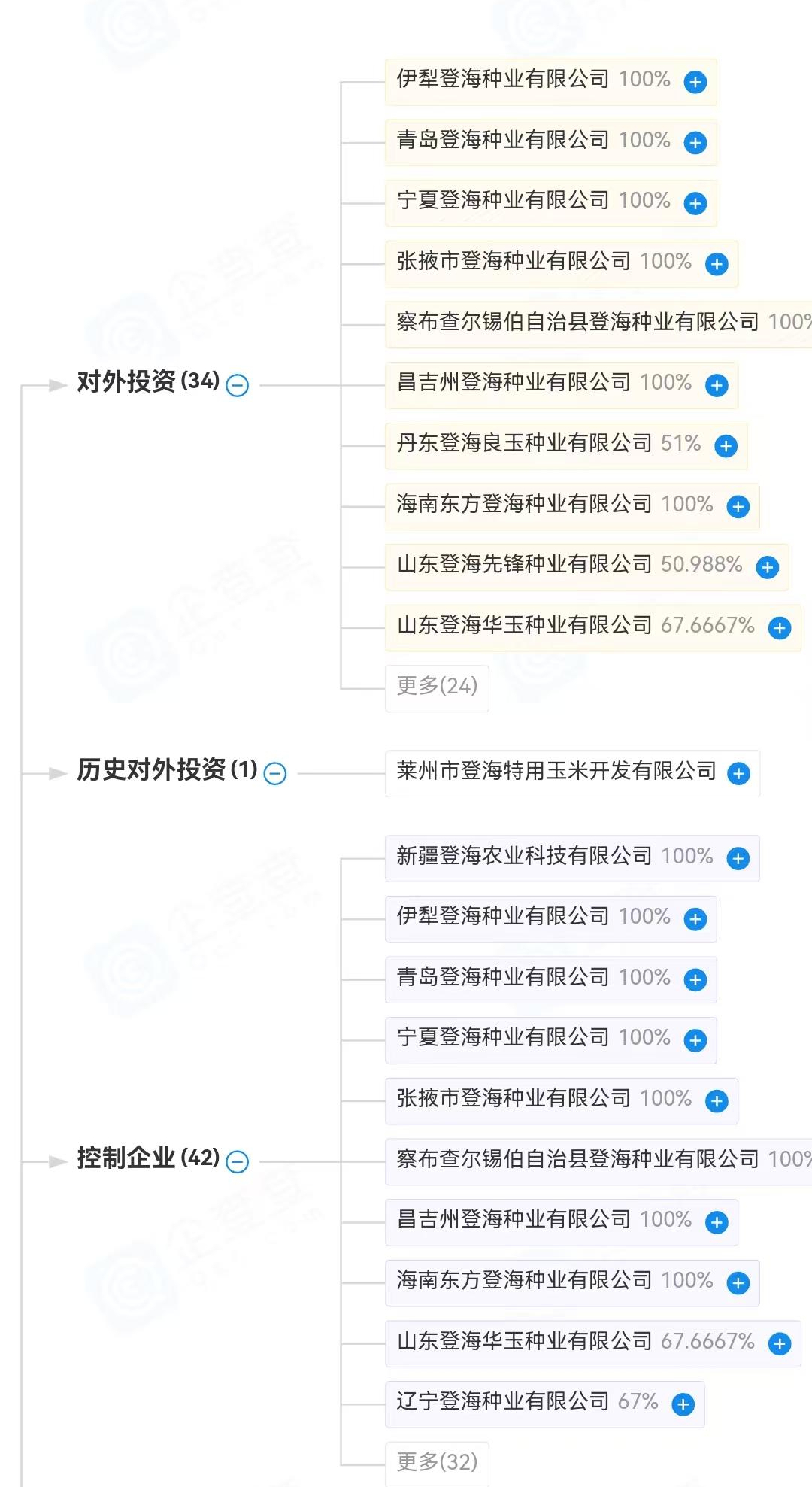812x1487 pixels.
Task: Open 青岛登海种业有限公司 under 控制企业
Action: 502,978
